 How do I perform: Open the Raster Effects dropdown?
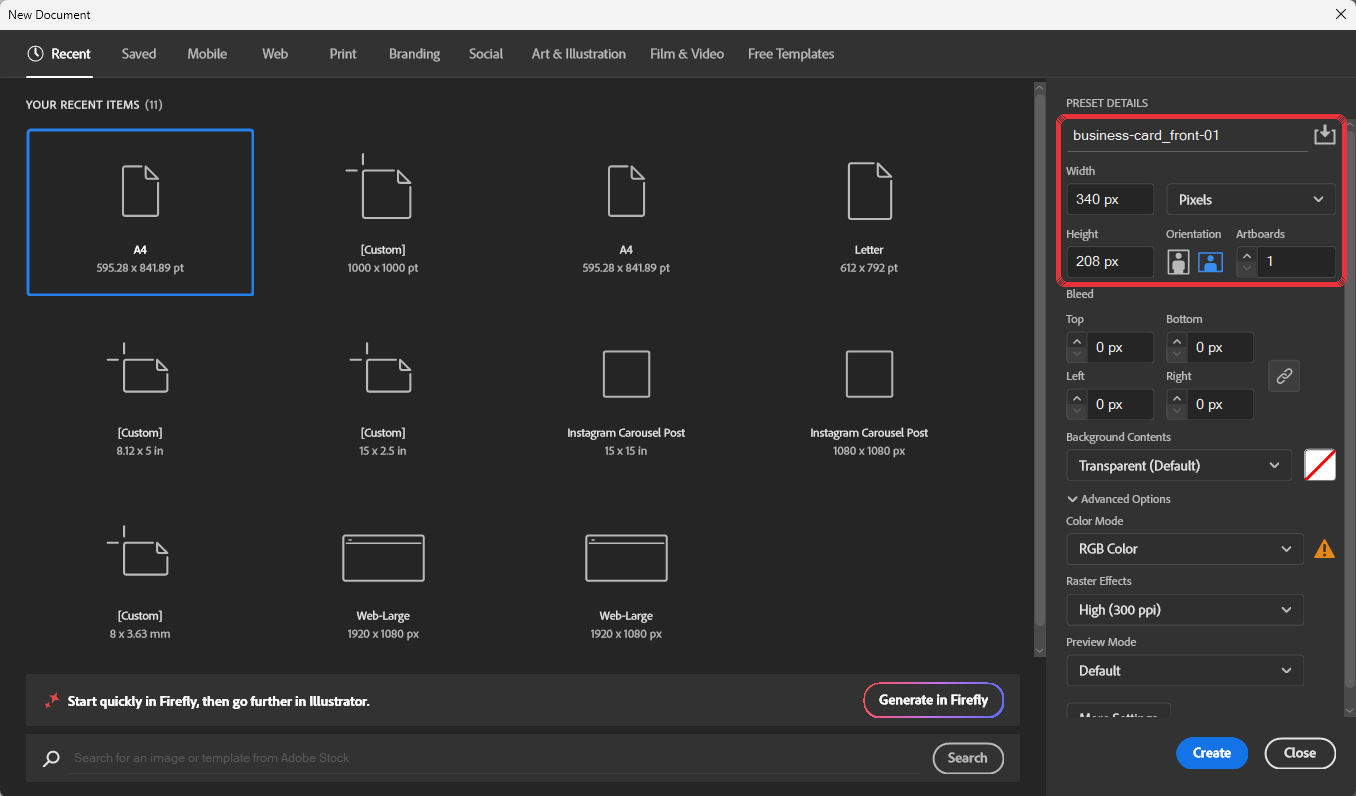coord(1185,609)
